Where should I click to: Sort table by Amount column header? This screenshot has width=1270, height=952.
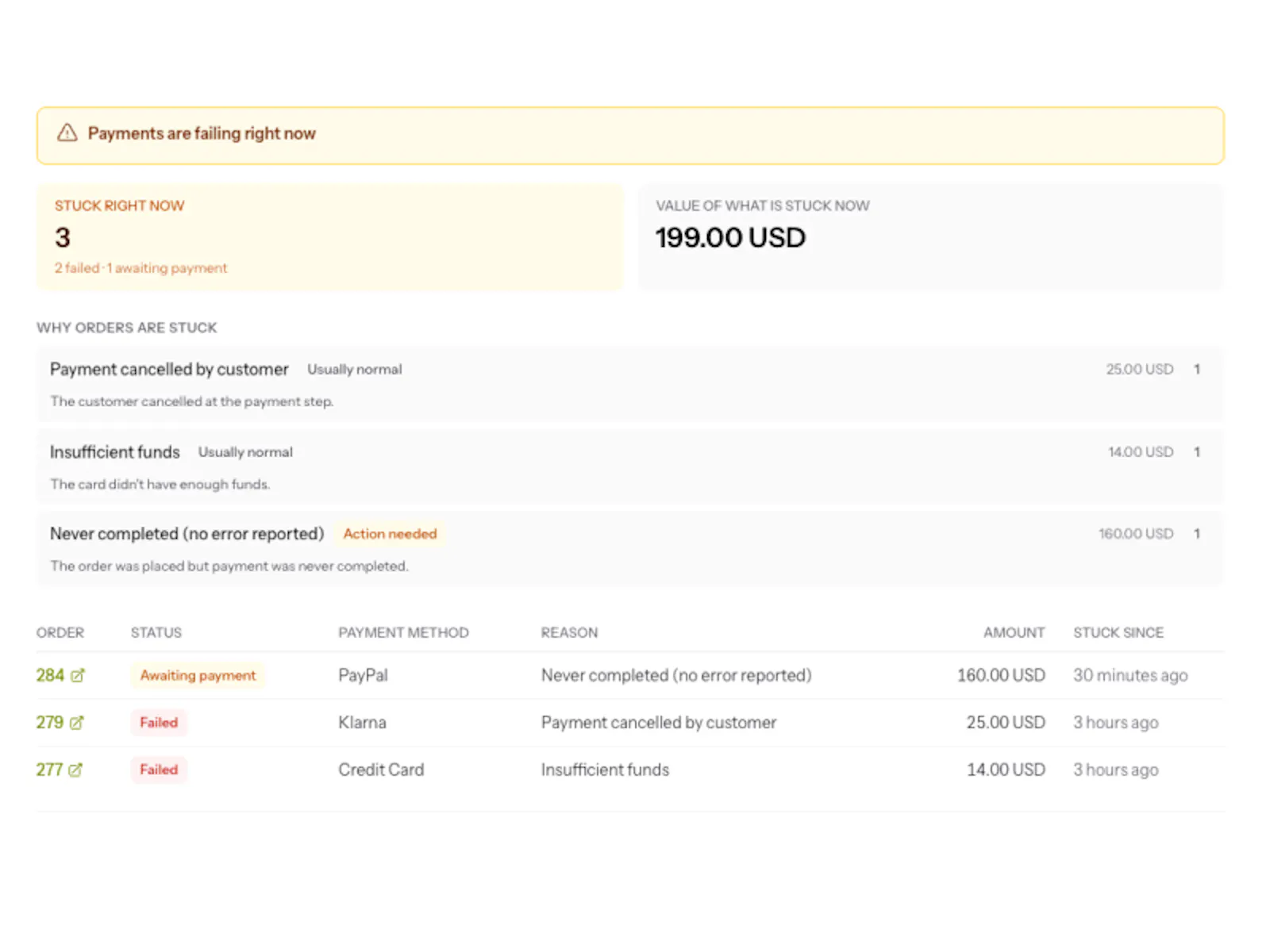[1014, 632]
